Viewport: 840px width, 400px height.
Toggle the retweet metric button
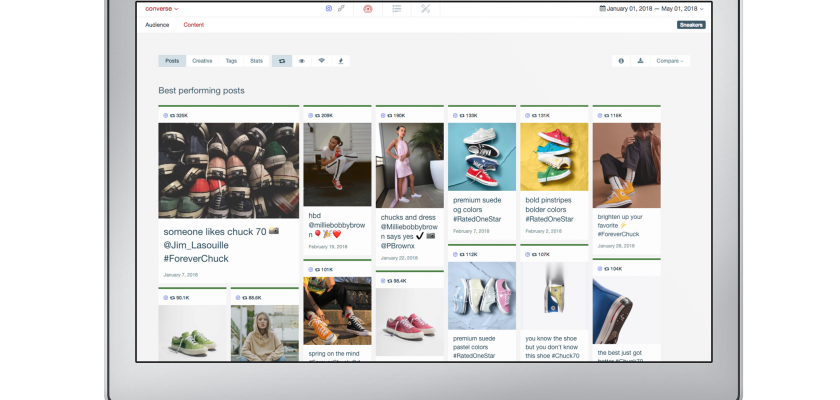click(x=282, y=61)
